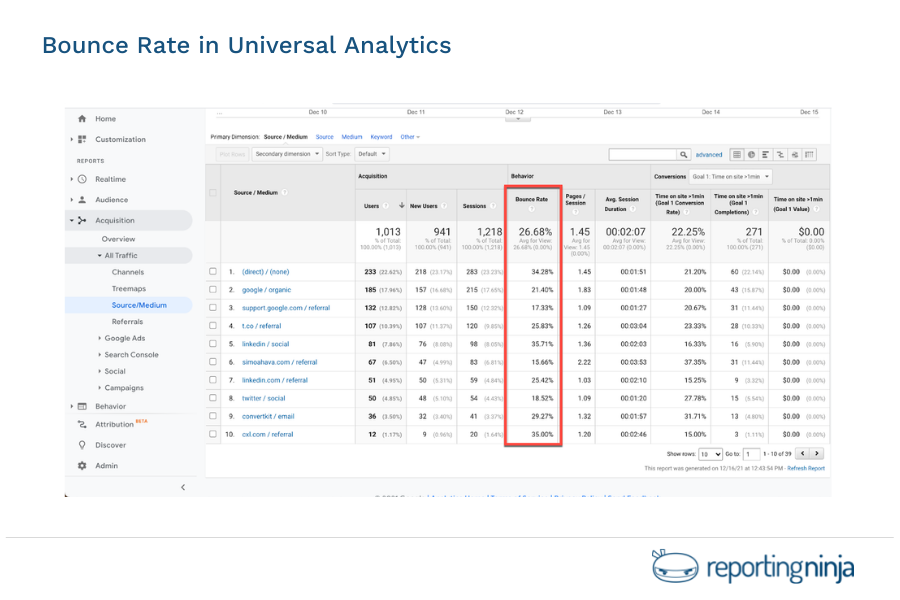This screenshot has width=900, height=600.
Task: Open the Discover lightbulb icon
Action: [x=84, y=444]
